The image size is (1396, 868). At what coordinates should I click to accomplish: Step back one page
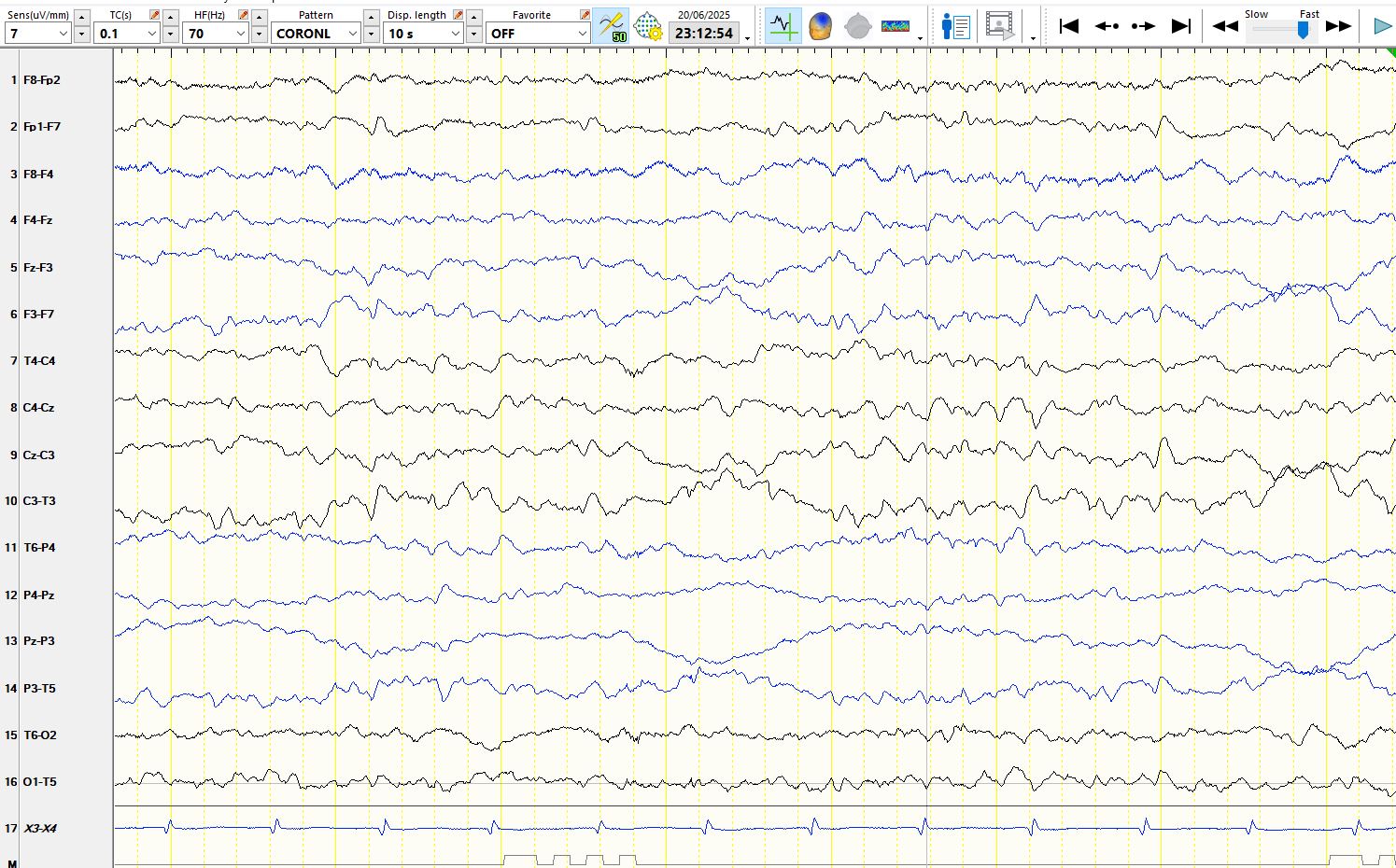click(1107, 26)
